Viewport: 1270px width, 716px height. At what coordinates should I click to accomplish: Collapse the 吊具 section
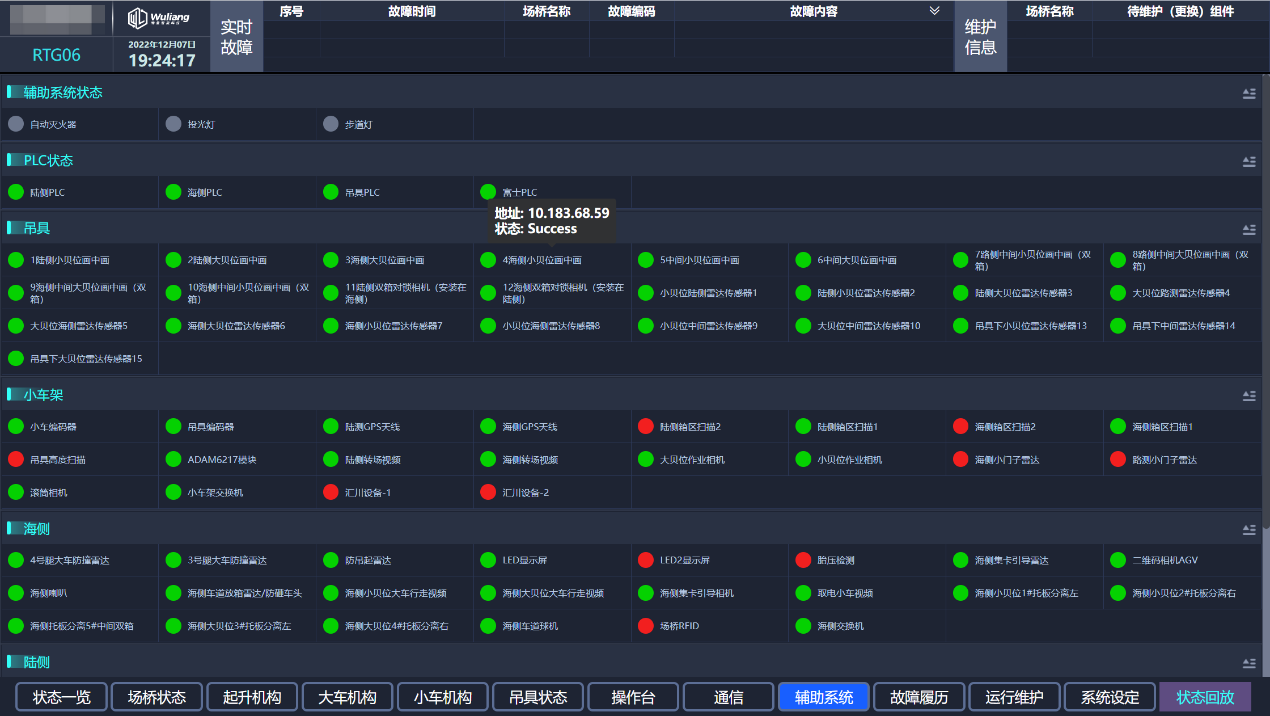[1249, 229]
